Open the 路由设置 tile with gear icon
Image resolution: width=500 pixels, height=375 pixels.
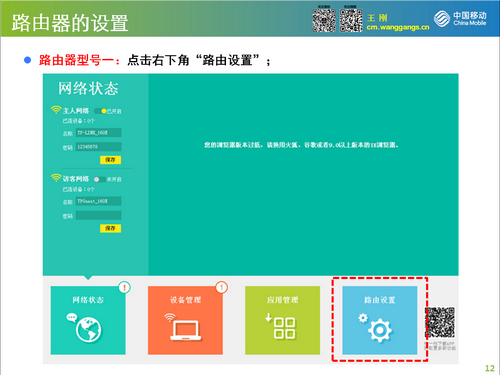tap(380, 320)
